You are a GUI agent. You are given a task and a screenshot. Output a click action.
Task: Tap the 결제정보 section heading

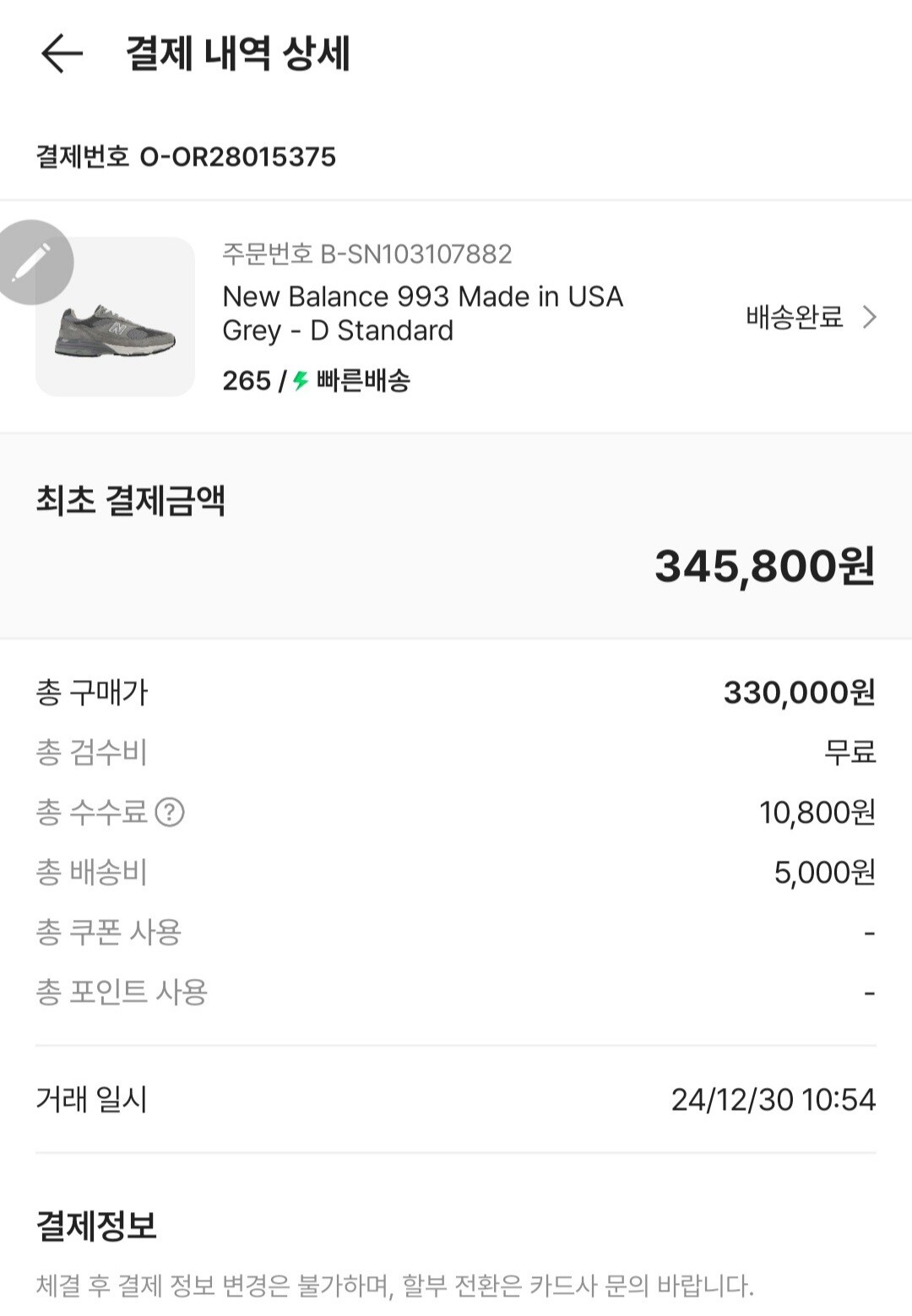pyautogui.click(x=96, y=1226)
